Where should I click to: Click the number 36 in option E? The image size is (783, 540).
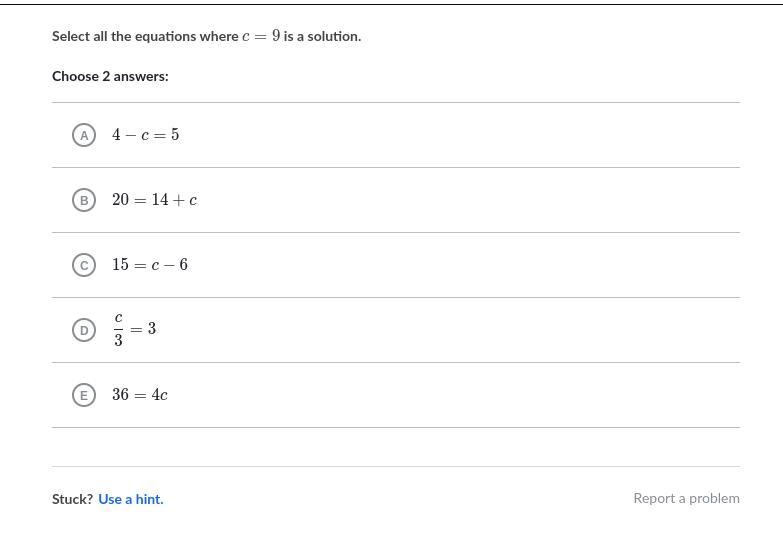point(121,395)
